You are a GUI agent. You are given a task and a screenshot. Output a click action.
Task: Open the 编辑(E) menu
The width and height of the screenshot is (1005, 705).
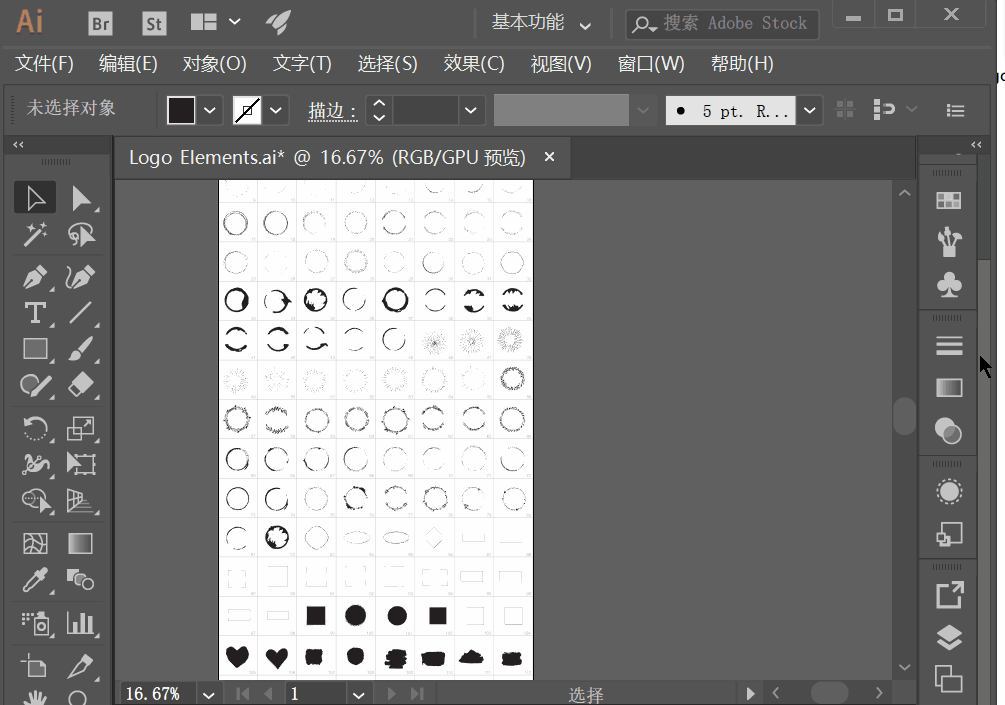(x=128, y=63)
